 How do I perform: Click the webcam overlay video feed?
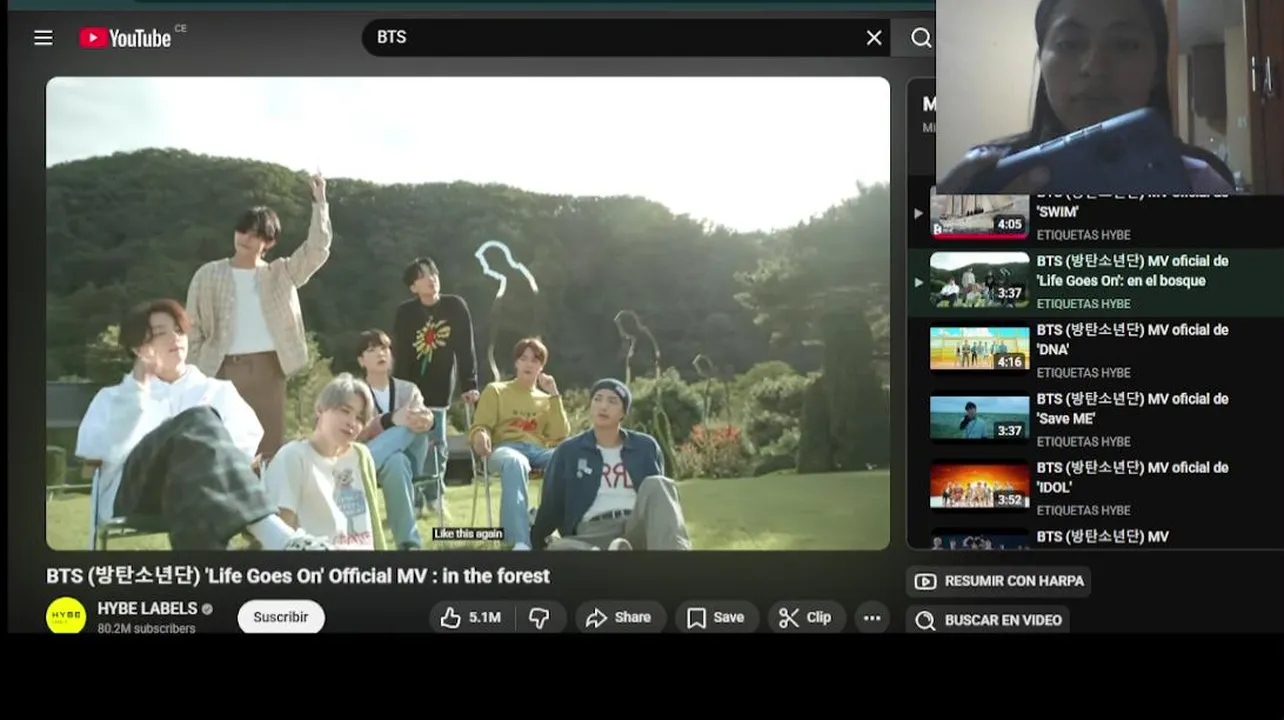click(1109, 96)
